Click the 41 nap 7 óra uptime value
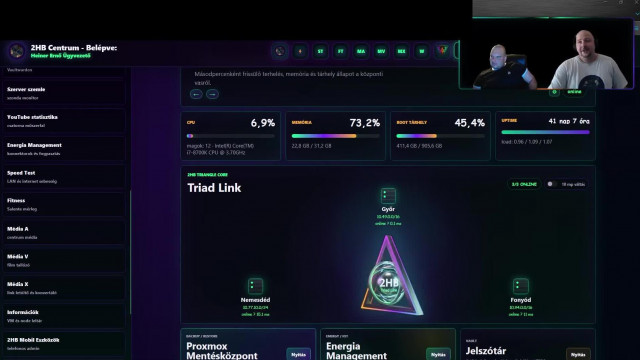 click(x=569, y=121)
